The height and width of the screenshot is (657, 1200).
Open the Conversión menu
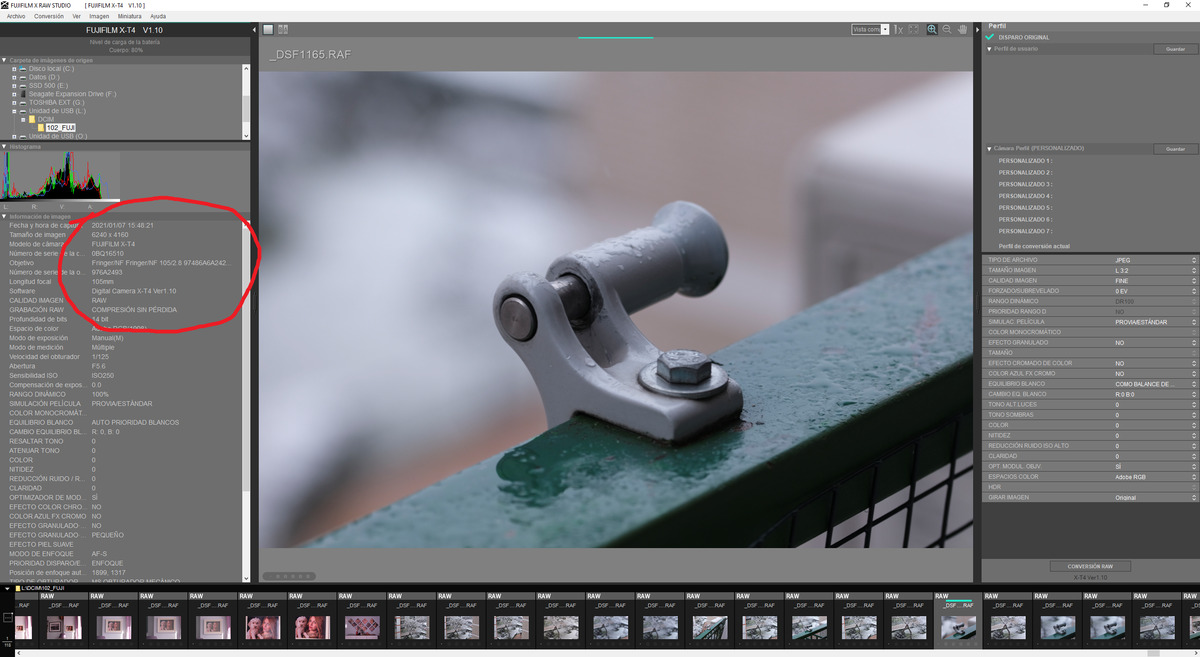coord(48,16)
